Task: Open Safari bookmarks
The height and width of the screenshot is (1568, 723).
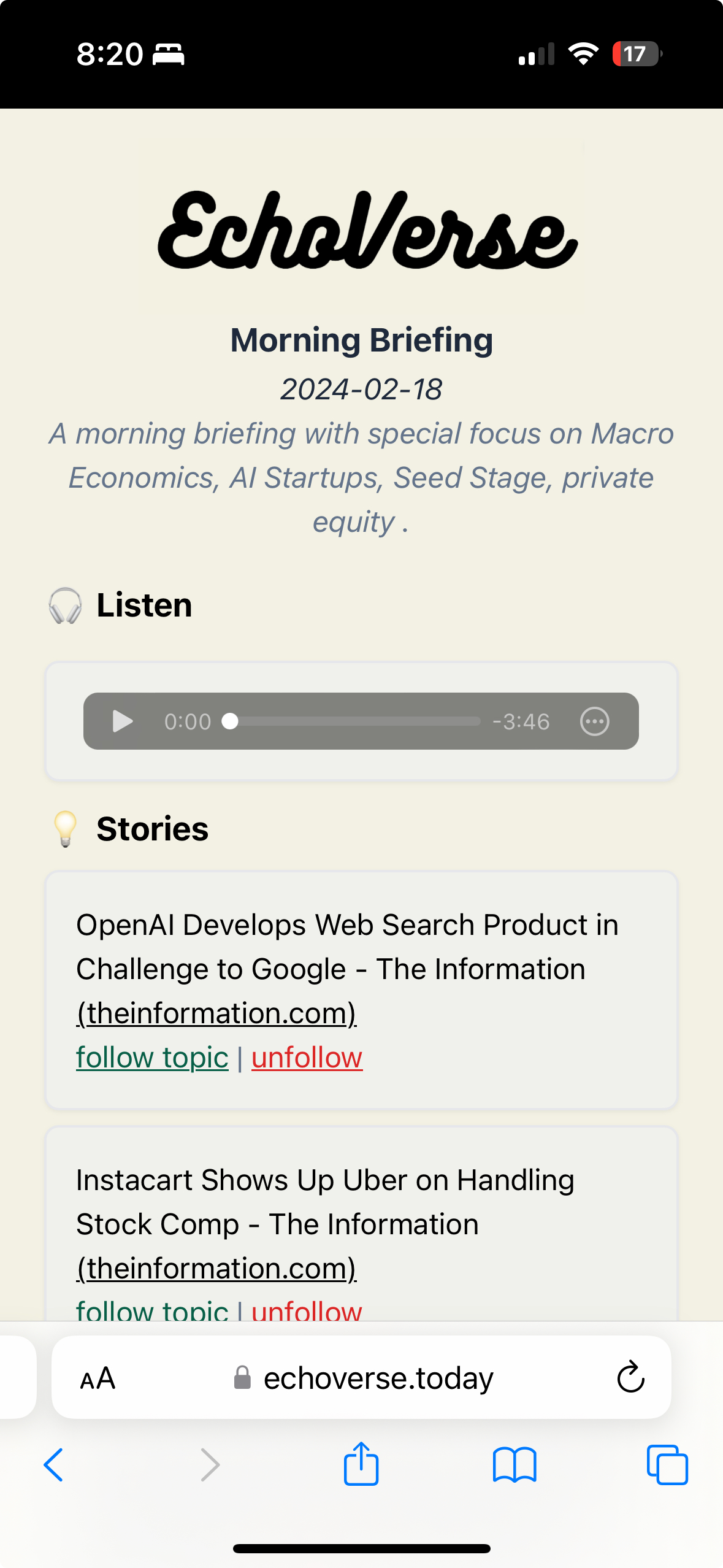Action: [515, 1465]
